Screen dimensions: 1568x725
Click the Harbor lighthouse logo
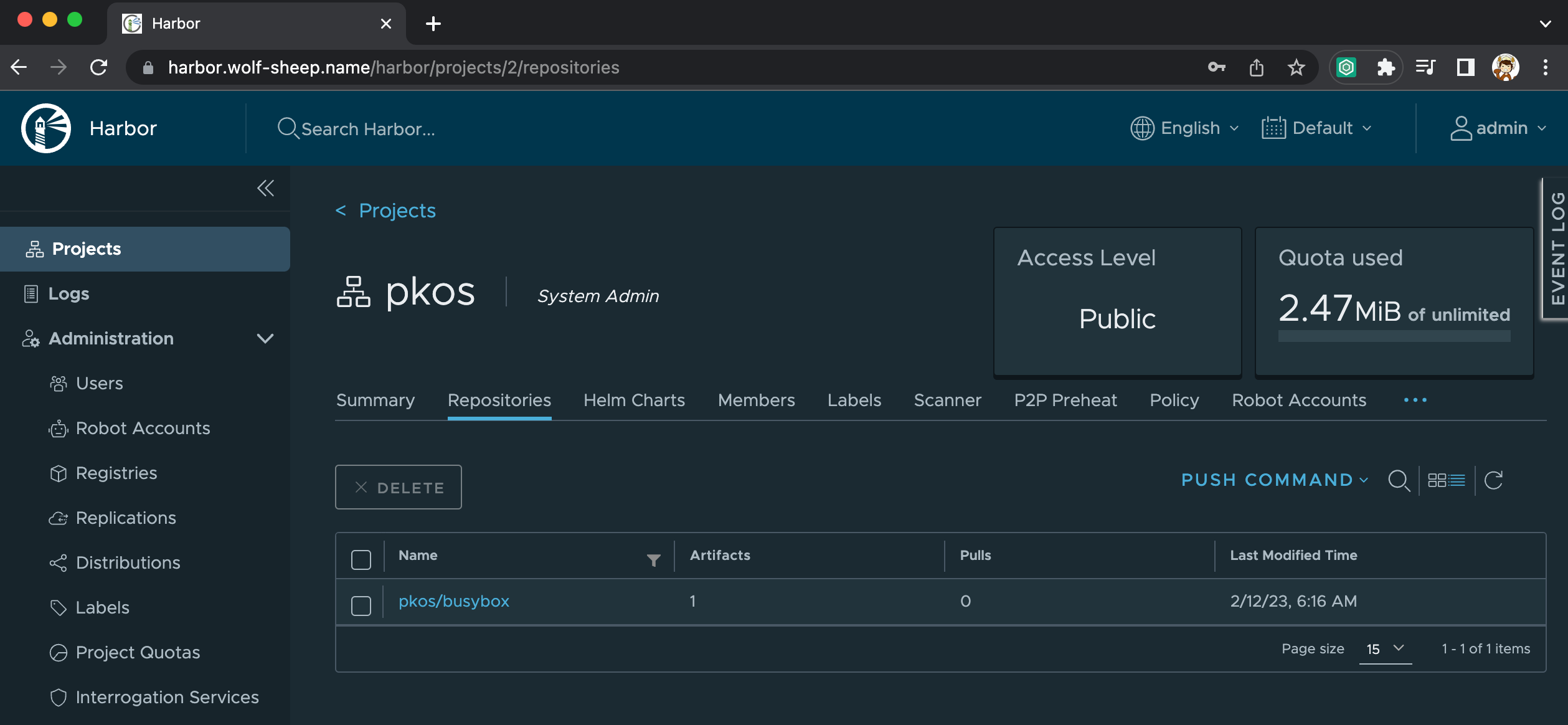pyautogui.click(x=46, y=128)
